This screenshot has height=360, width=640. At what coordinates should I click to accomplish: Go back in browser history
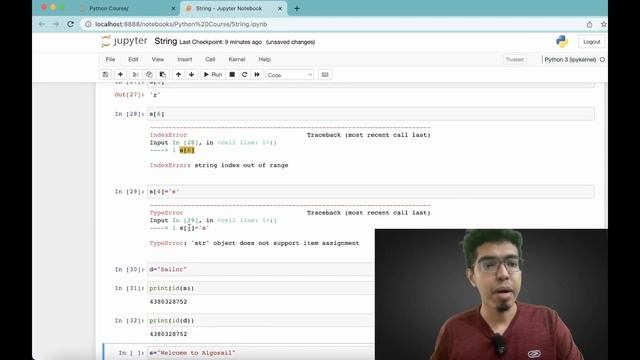[42, 24]
